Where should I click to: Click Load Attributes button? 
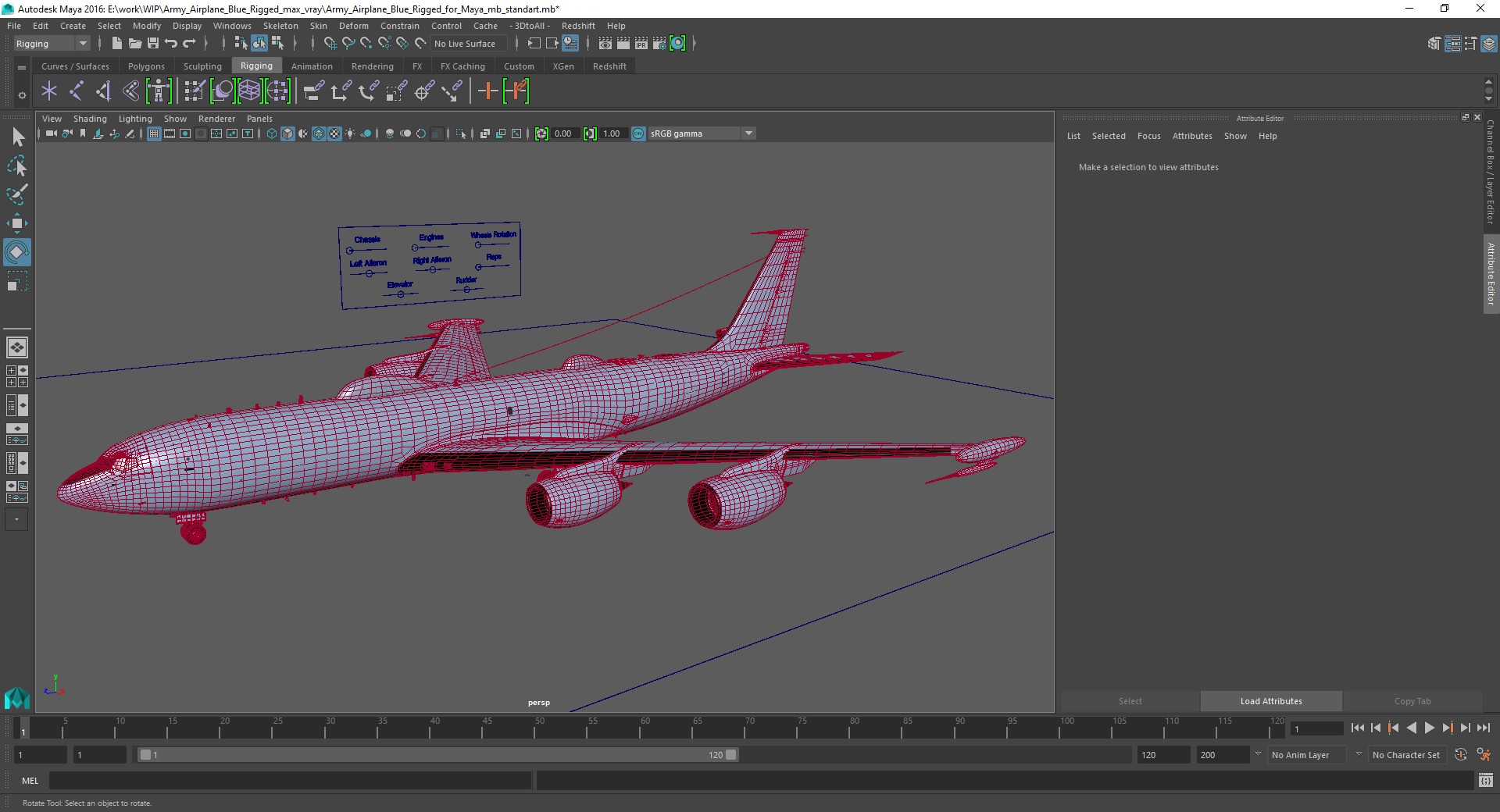pos(1271,701)
